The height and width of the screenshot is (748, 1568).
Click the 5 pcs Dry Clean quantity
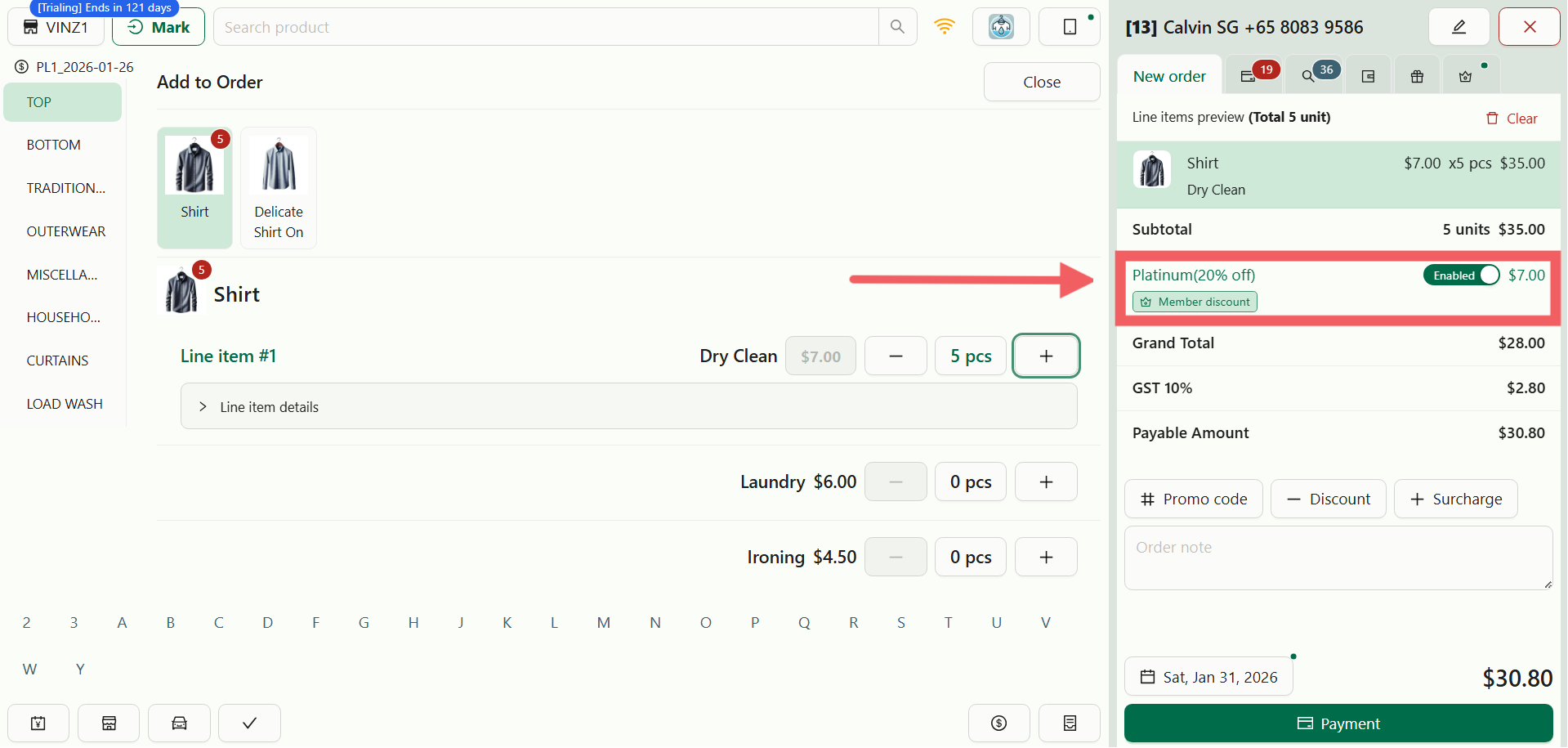pyautogui.click(x=971, y=356)
